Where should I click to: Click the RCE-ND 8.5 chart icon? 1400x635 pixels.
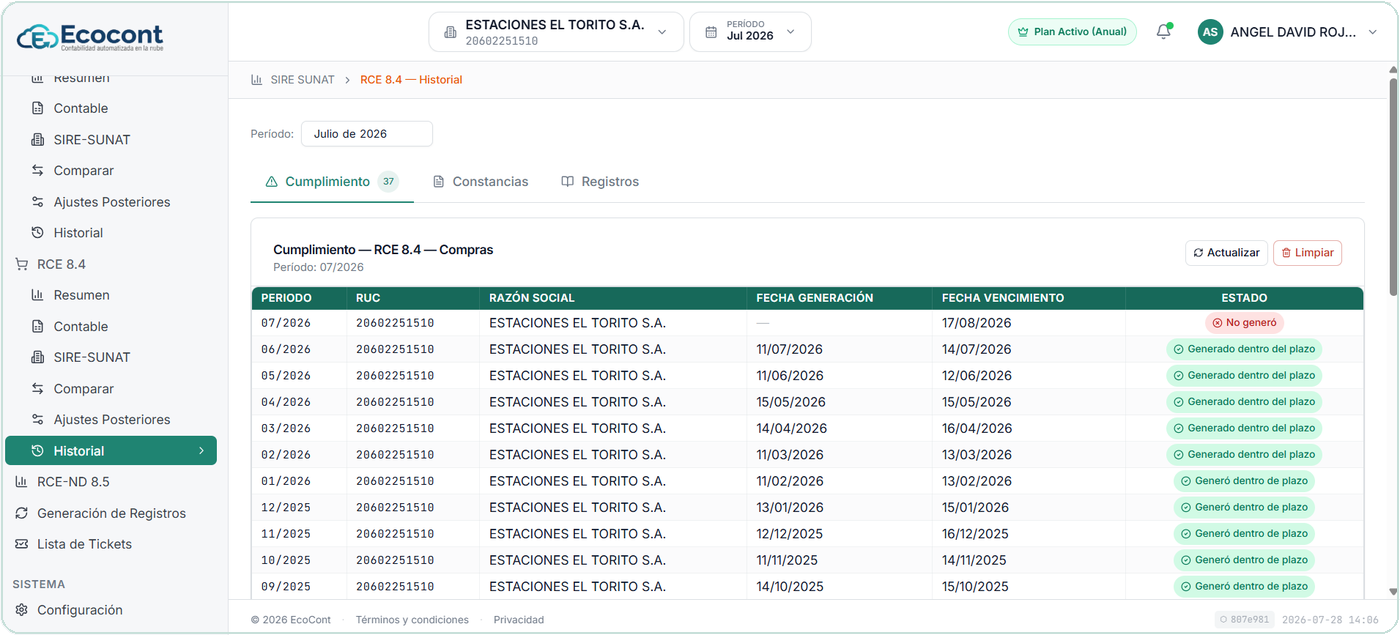coord(21,482)
